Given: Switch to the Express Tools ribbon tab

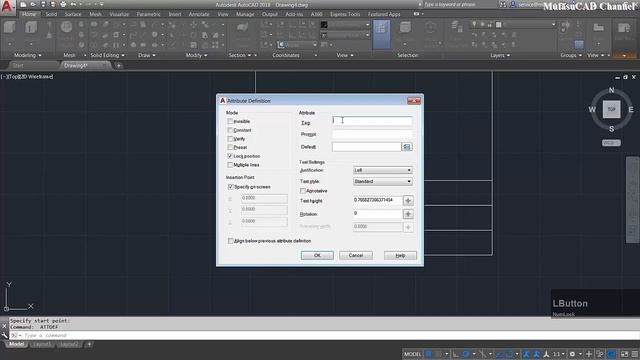Looking at the screenshot, I should tap(345, 14).
